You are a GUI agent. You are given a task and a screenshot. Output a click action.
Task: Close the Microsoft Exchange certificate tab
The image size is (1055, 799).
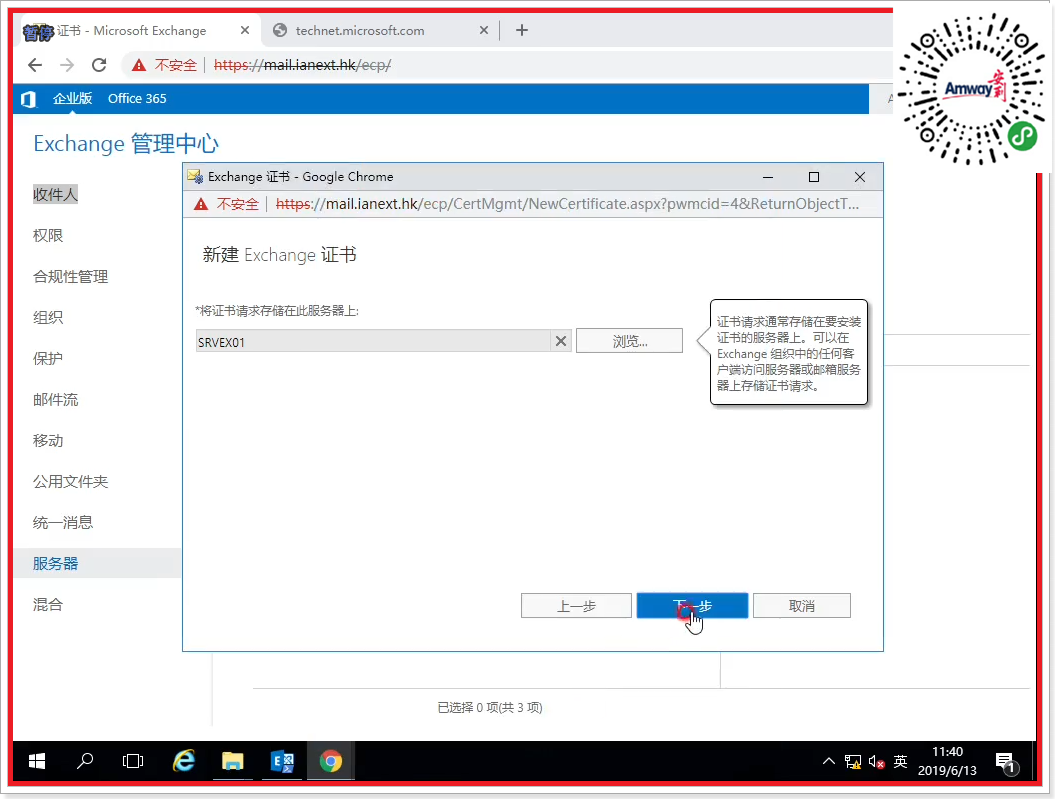(x=244, y=30)
